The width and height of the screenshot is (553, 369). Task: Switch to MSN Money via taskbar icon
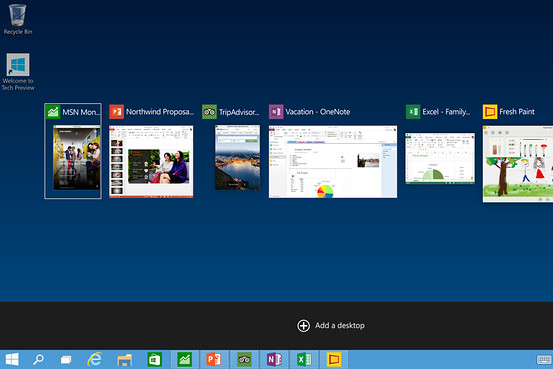185,359
